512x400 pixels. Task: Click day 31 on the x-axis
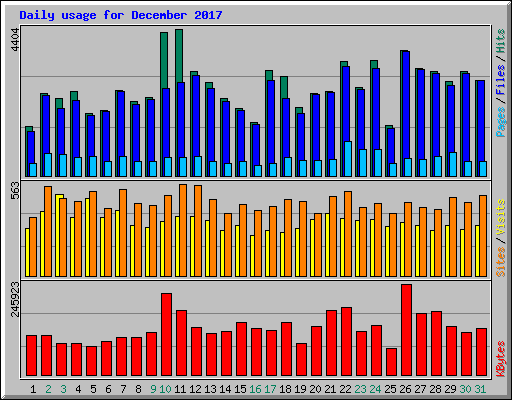coord(480,389)
